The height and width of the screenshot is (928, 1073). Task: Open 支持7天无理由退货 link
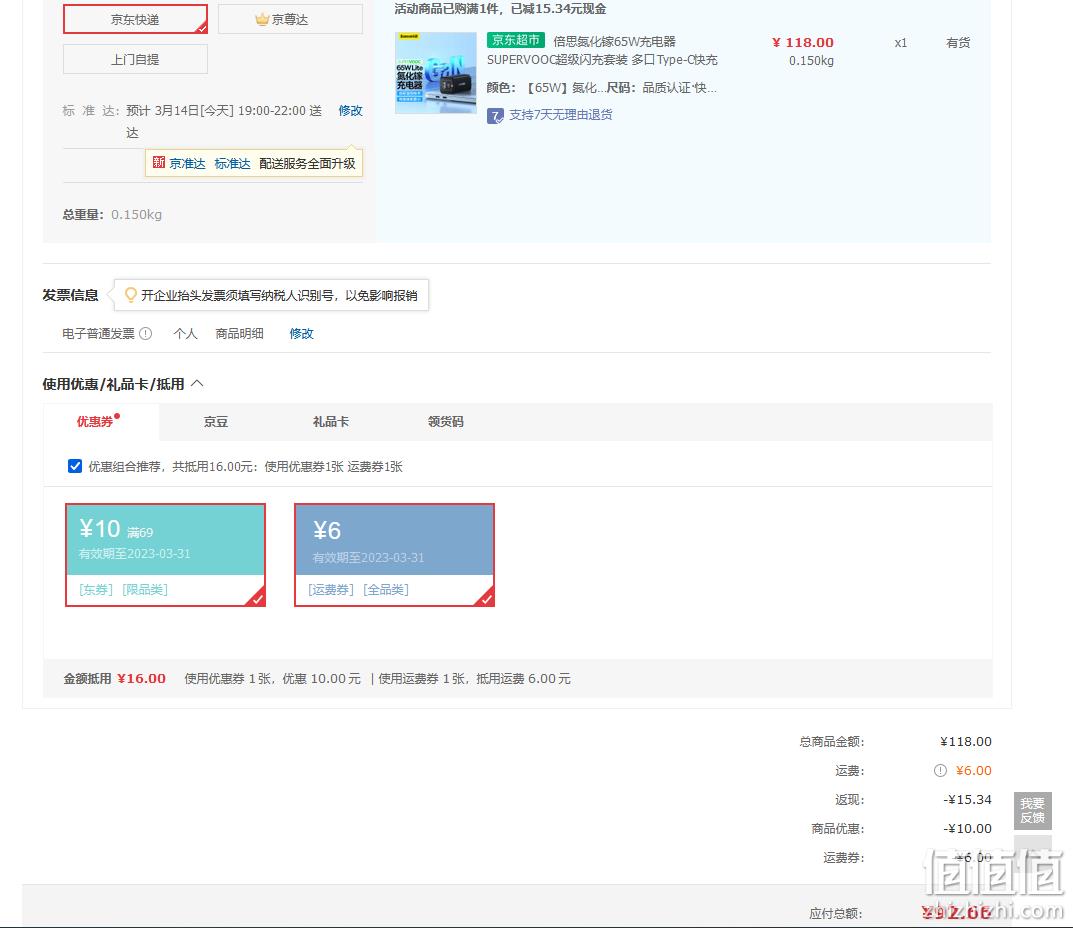pos(560,115)
